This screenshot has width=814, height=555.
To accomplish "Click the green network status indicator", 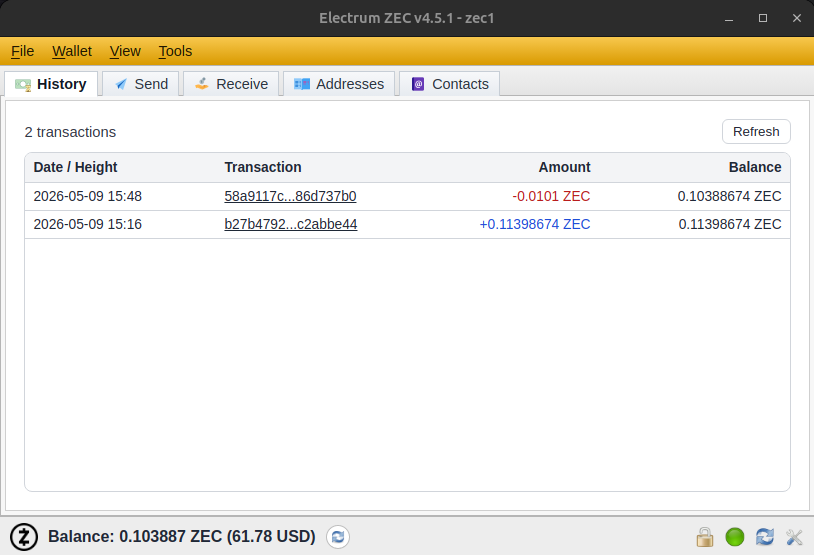I will (735, 537).
